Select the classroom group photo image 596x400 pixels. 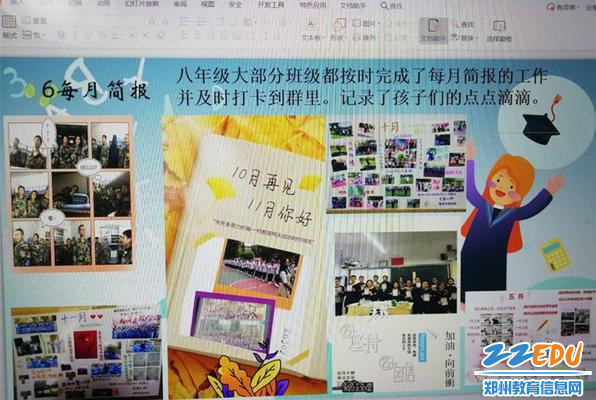tap(396, 274)
